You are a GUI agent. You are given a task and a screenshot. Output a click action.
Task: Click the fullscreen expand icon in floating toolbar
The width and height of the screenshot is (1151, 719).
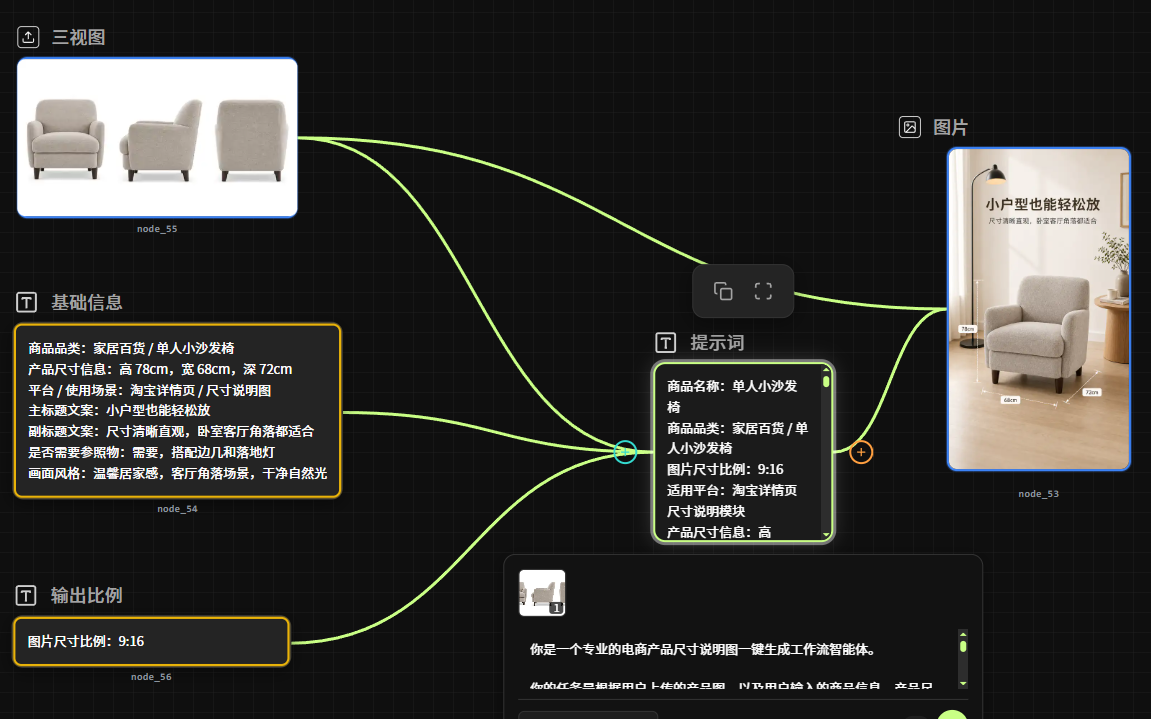[x=763, y=291]
